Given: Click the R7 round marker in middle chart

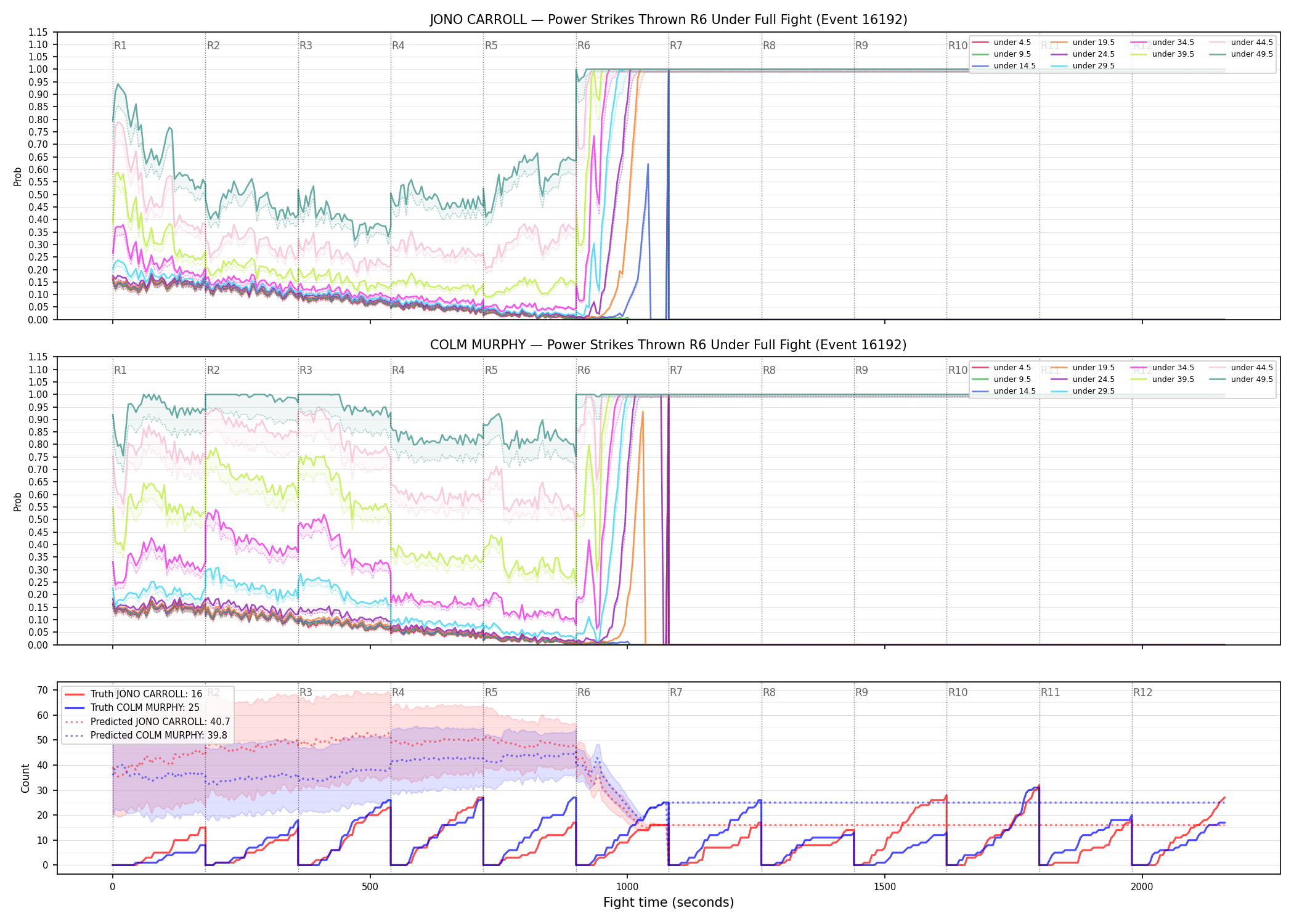Looking at the screenshot, I should click(676, 370).
